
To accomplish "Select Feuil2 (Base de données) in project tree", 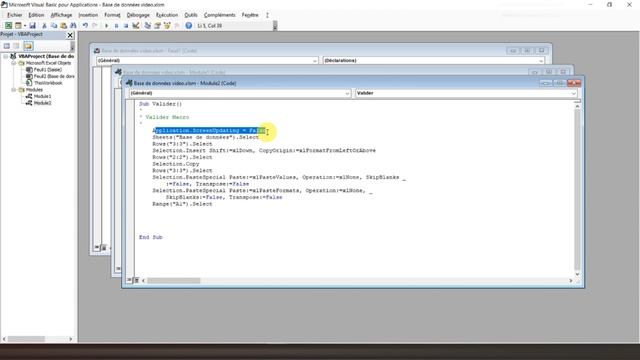I will [54, 76].
